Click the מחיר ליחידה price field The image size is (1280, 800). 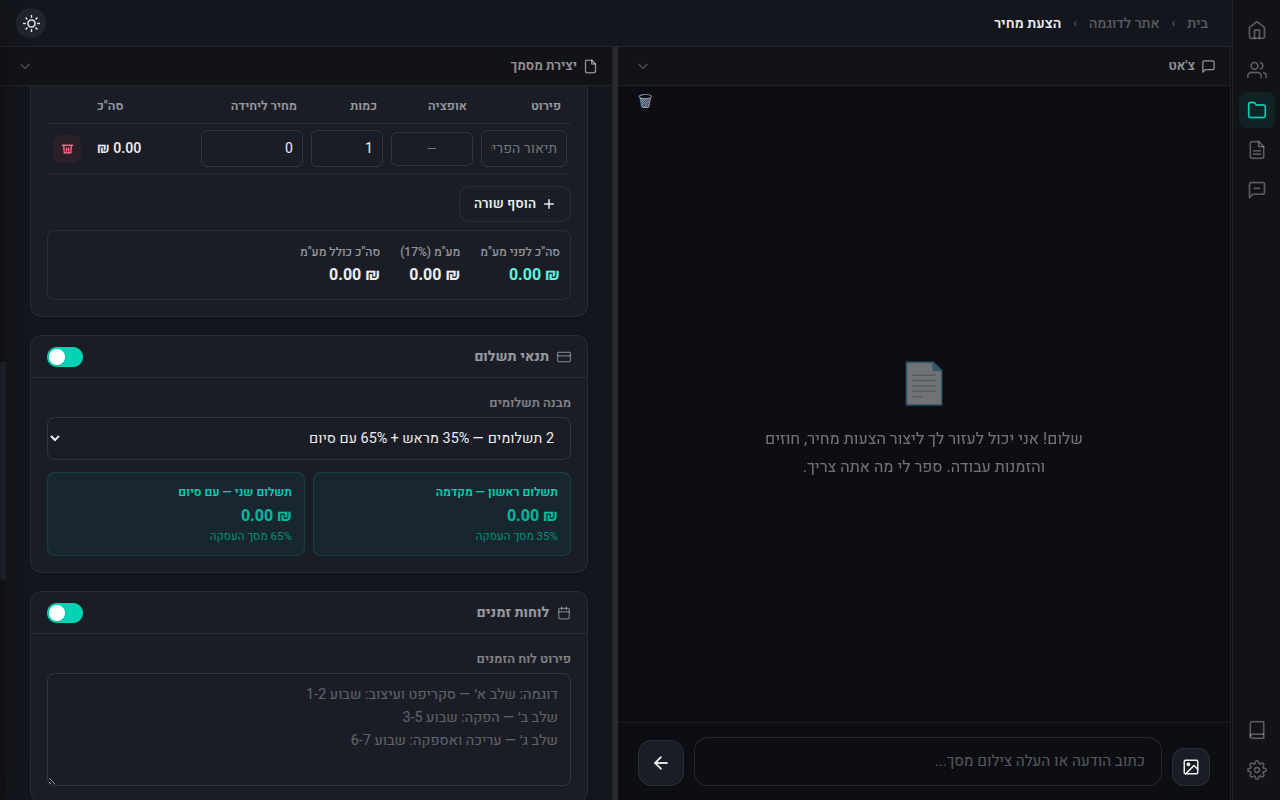click(x=252, y=148)
